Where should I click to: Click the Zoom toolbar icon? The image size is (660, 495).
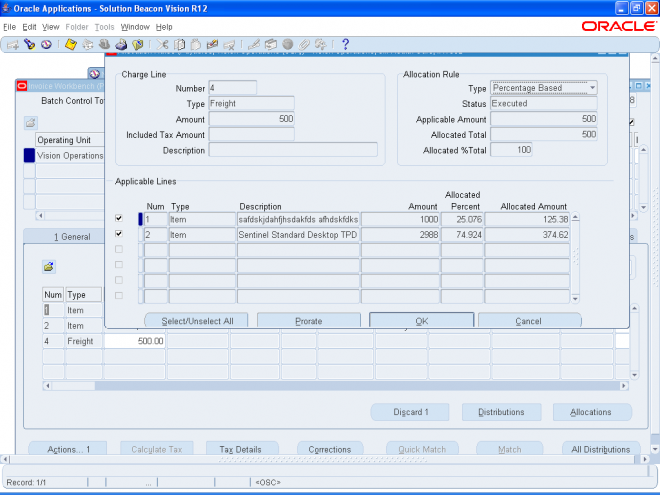pos(271,44)
